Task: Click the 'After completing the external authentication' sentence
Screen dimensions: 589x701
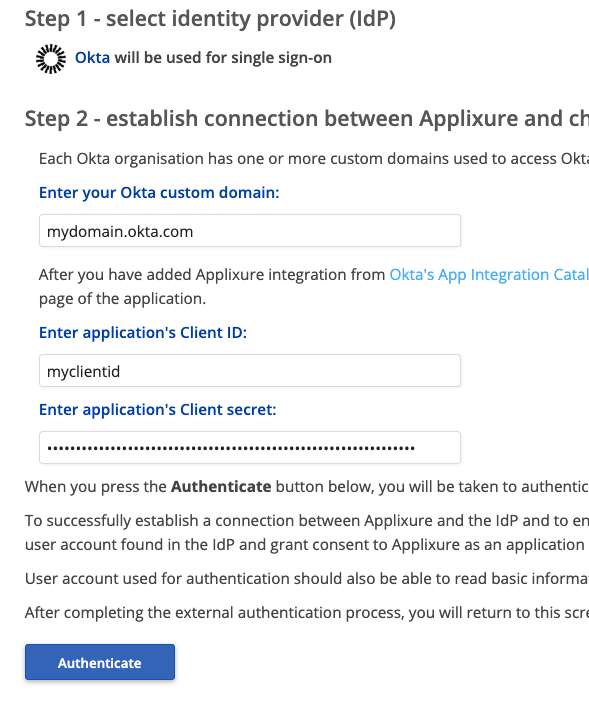Action: pos(307,612)
